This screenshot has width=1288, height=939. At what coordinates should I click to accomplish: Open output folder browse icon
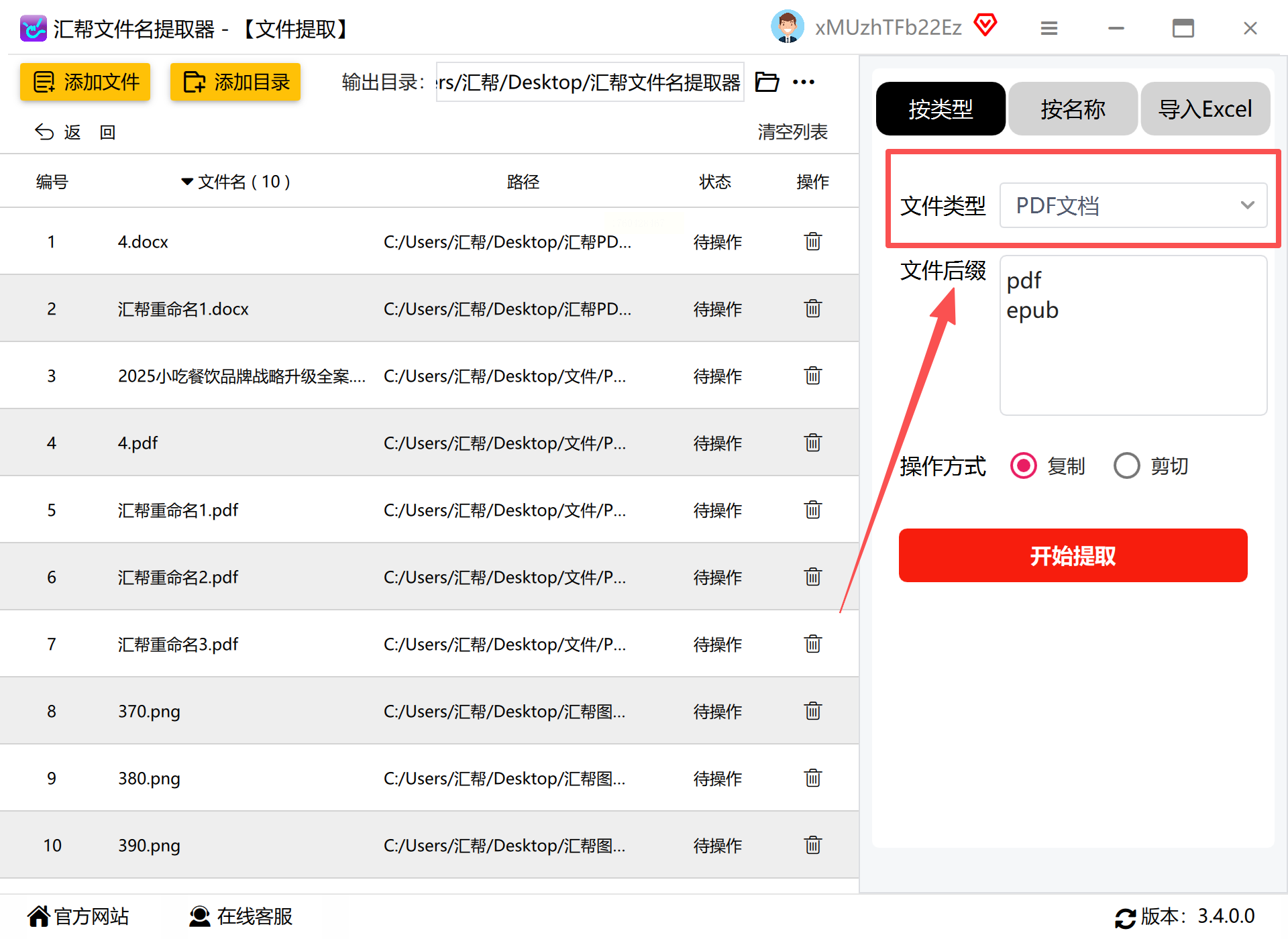pyautogui.click(x=767, y=82)
